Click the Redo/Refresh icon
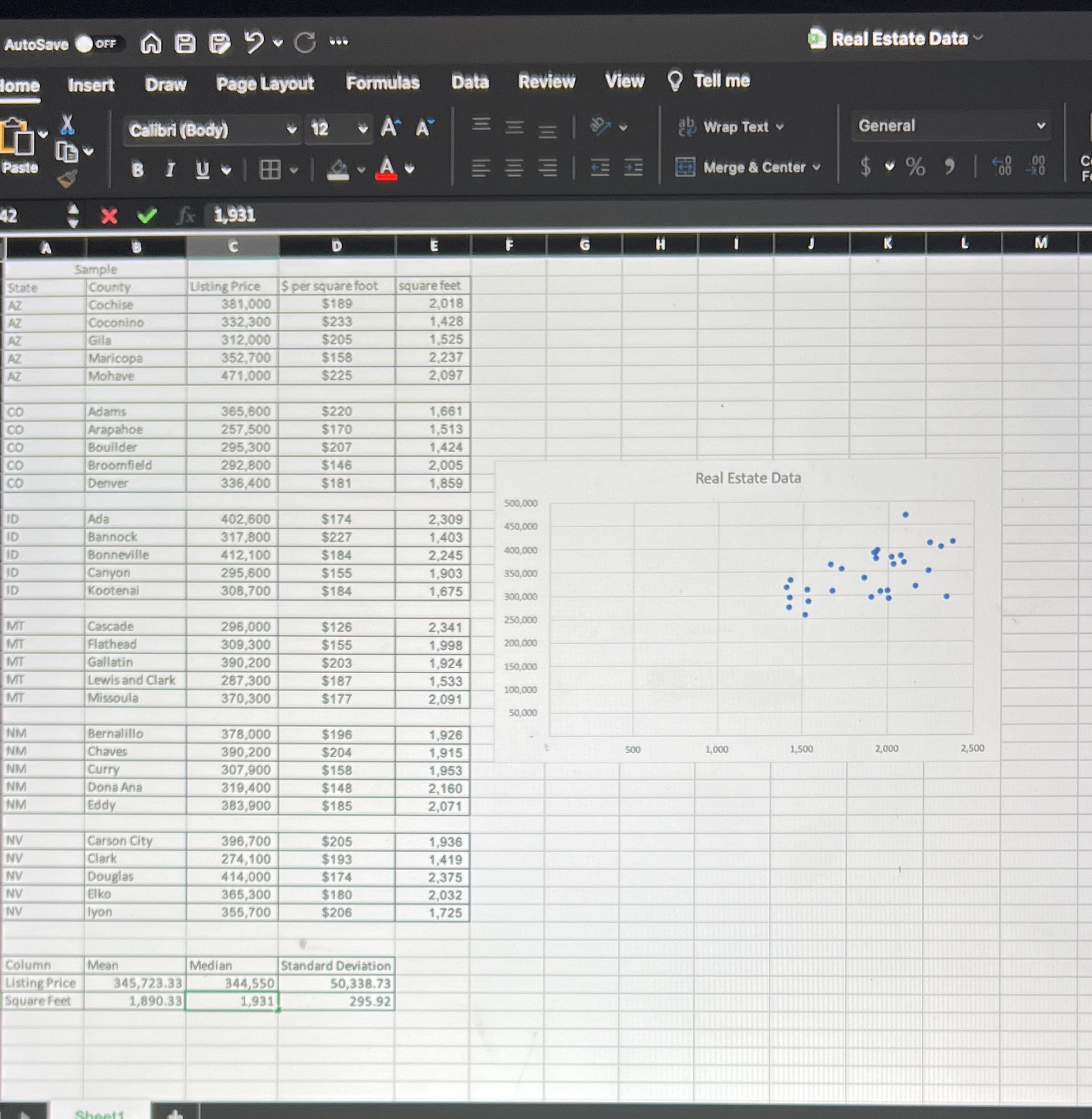 [304, 43]
